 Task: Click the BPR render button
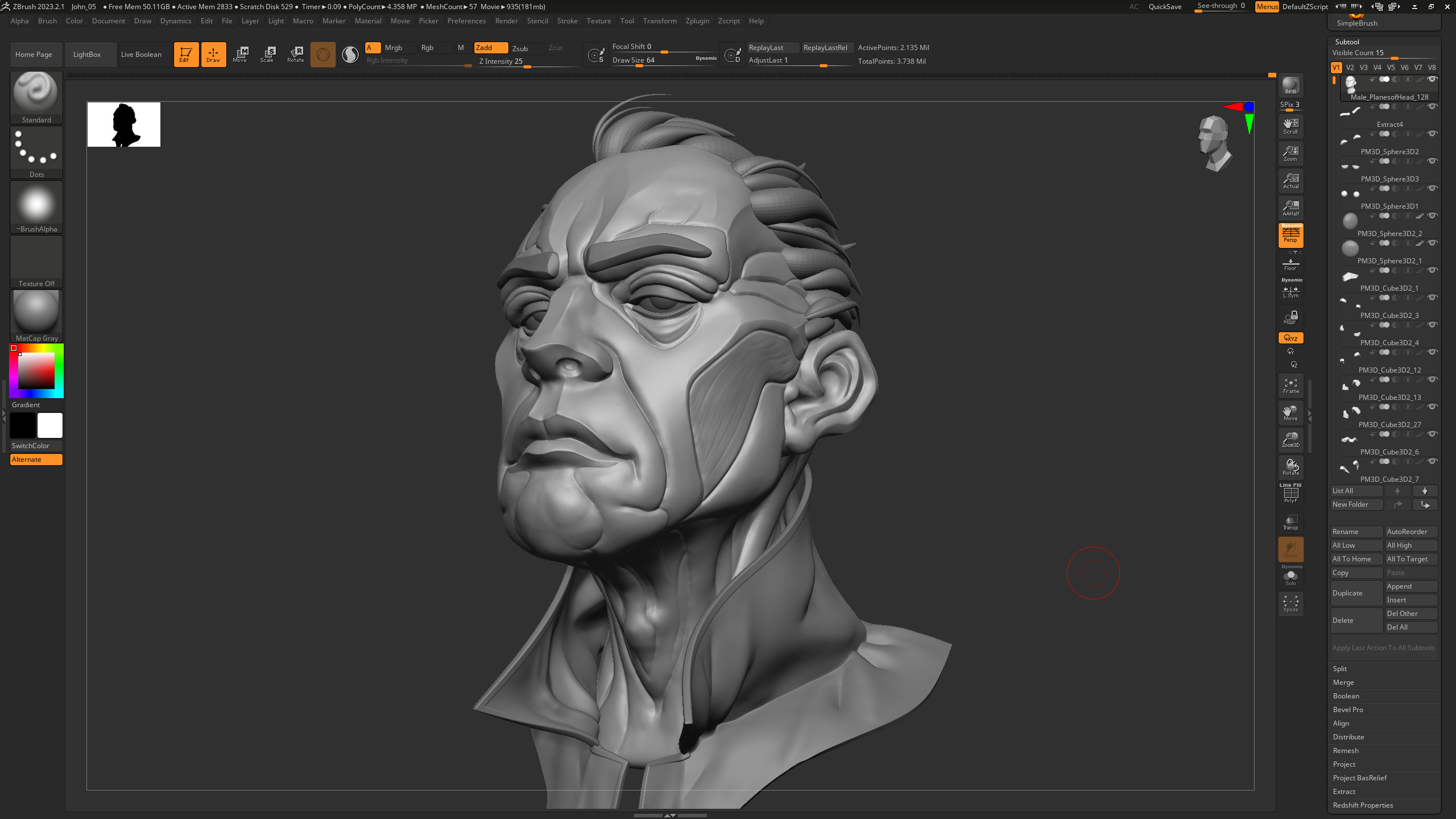tap(1290, 86)
